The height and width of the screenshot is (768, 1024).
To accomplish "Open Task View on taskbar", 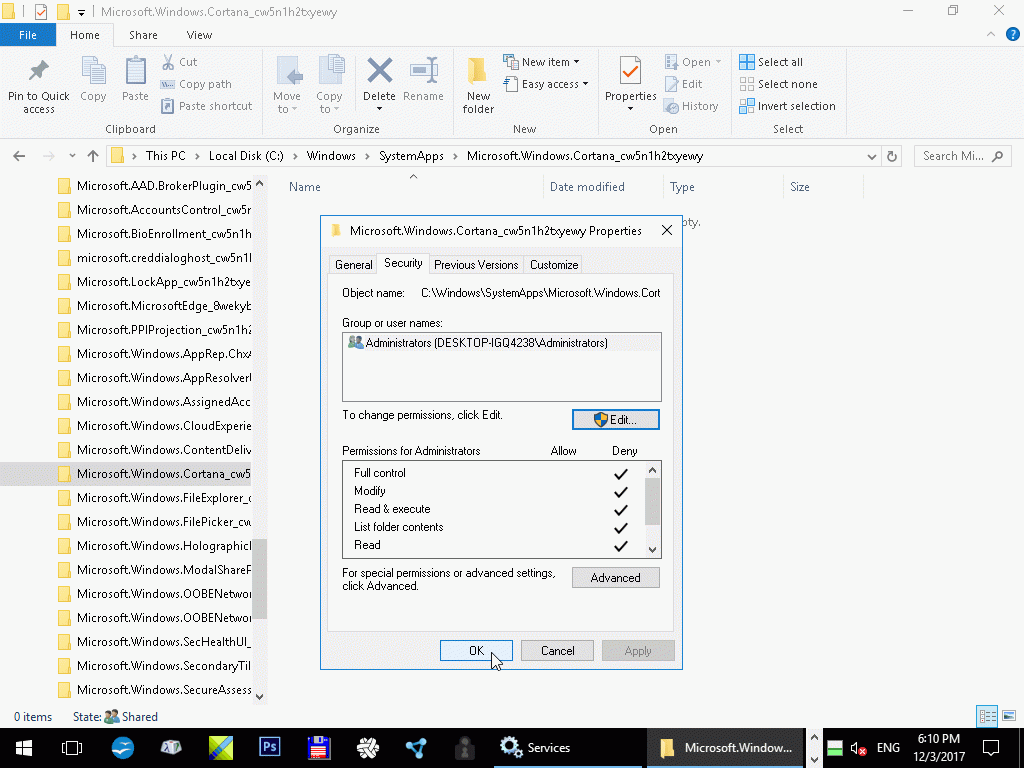I will tap(72, 748).
